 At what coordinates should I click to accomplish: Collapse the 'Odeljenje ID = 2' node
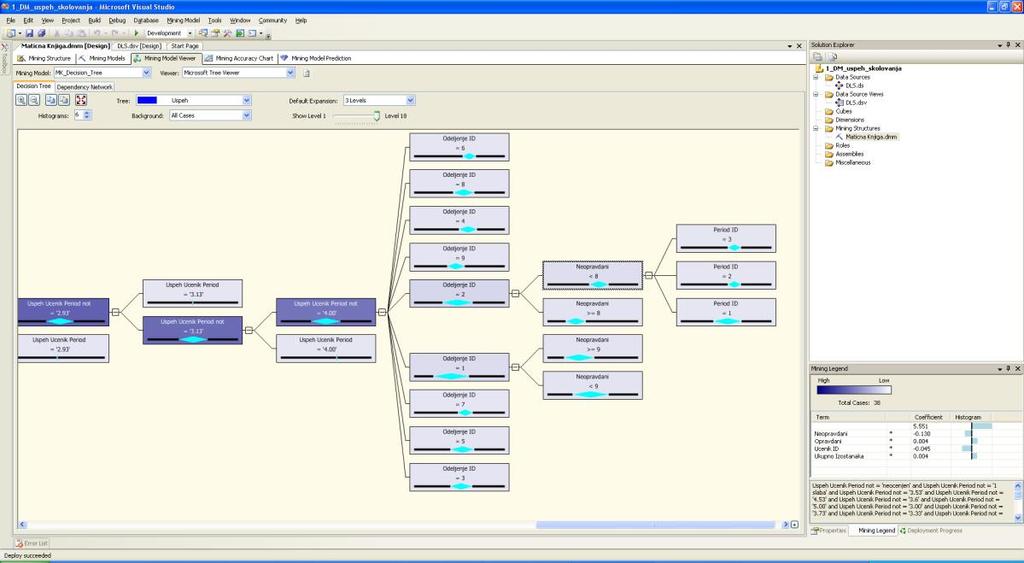(x=515, y=294)
